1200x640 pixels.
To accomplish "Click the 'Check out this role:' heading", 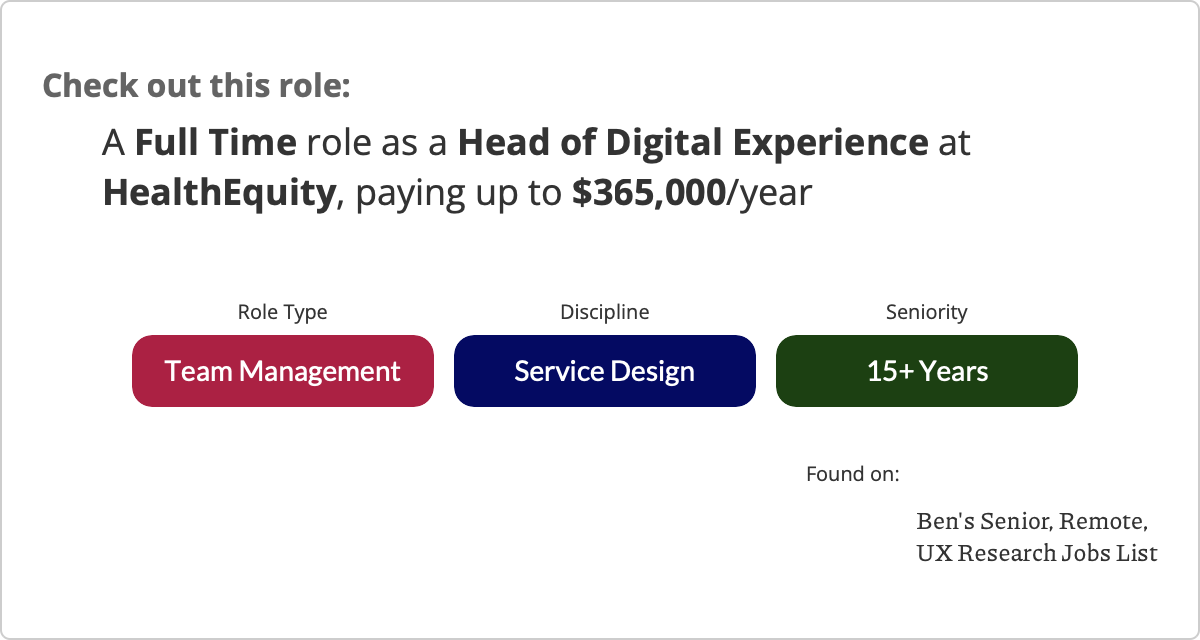I will click(x=197, y=85).
